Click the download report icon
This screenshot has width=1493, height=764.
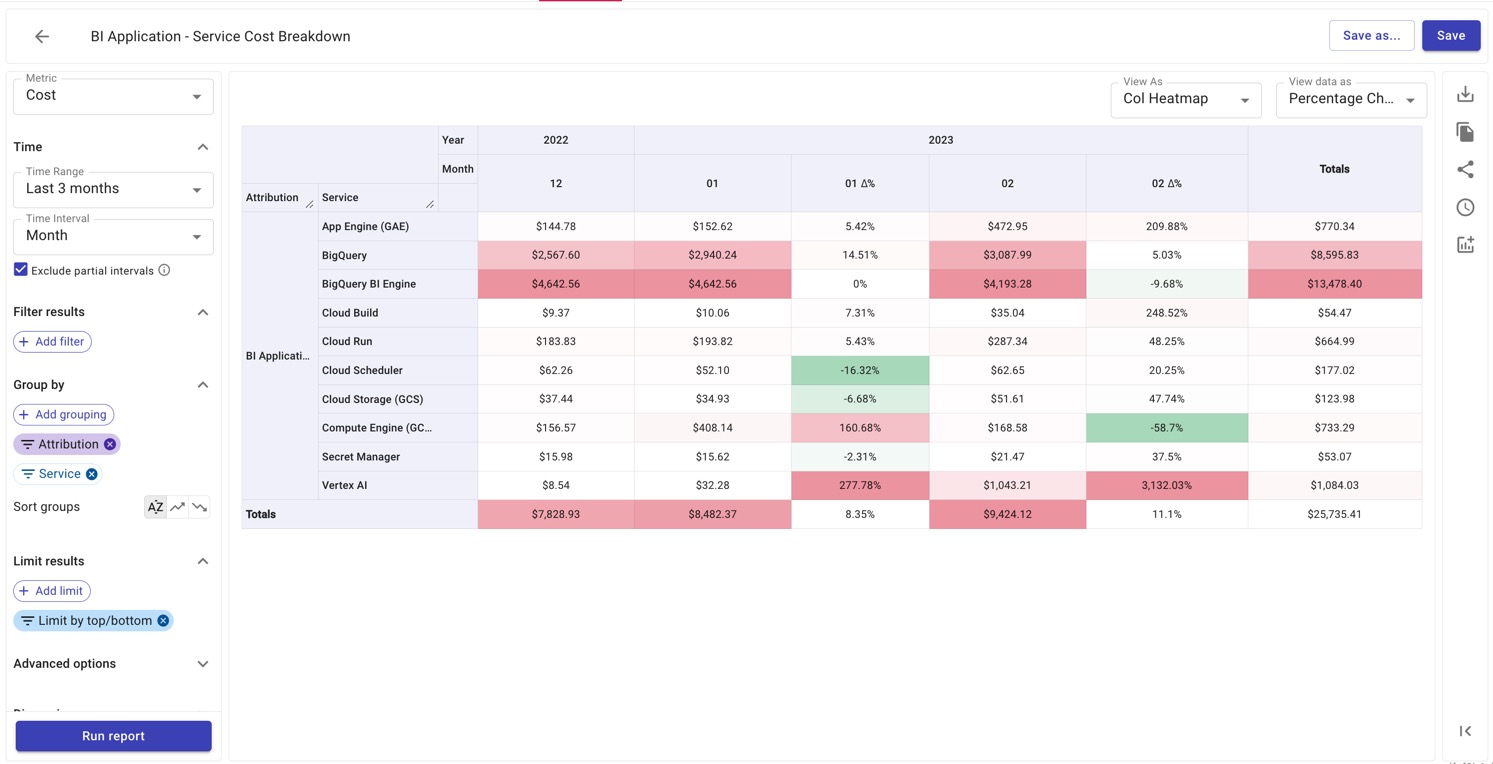[1465, 94]
